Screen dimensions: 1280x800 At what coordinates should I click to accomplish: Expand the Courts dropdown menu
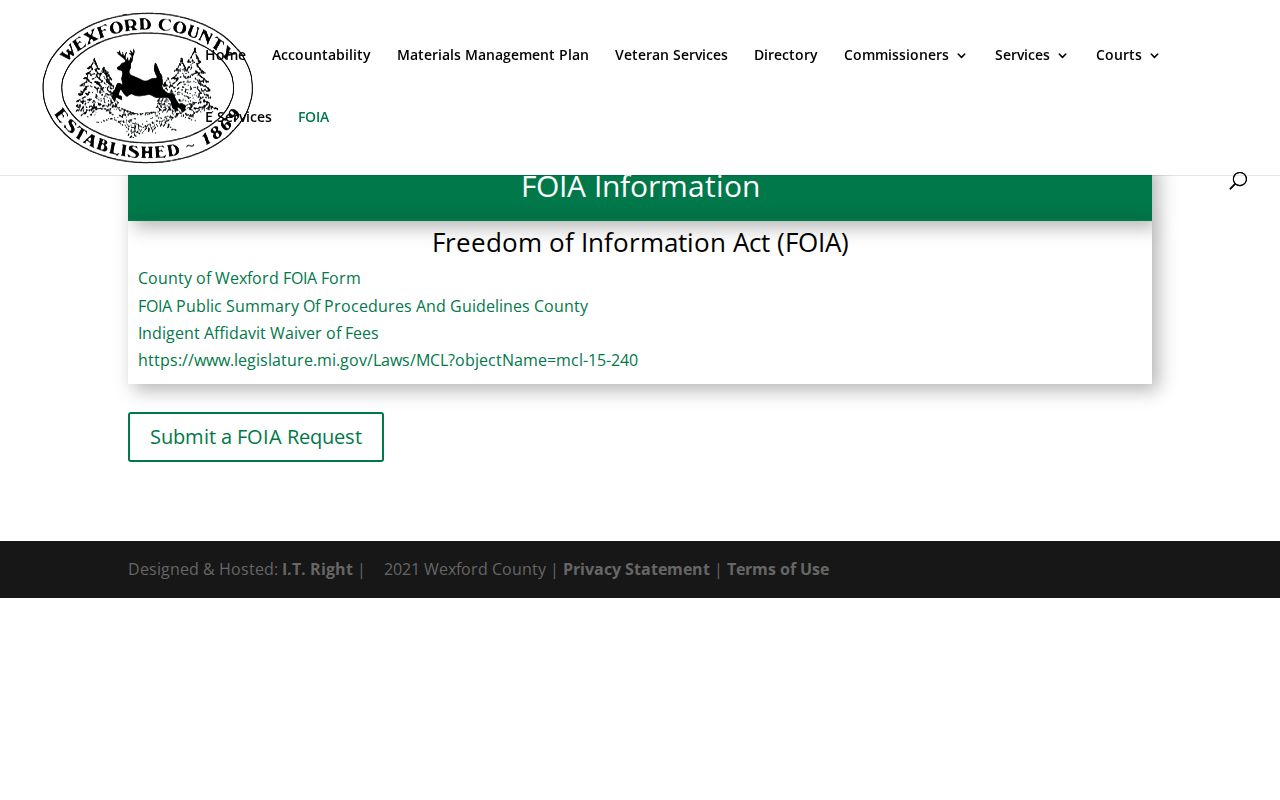(x=1128, y=55)
